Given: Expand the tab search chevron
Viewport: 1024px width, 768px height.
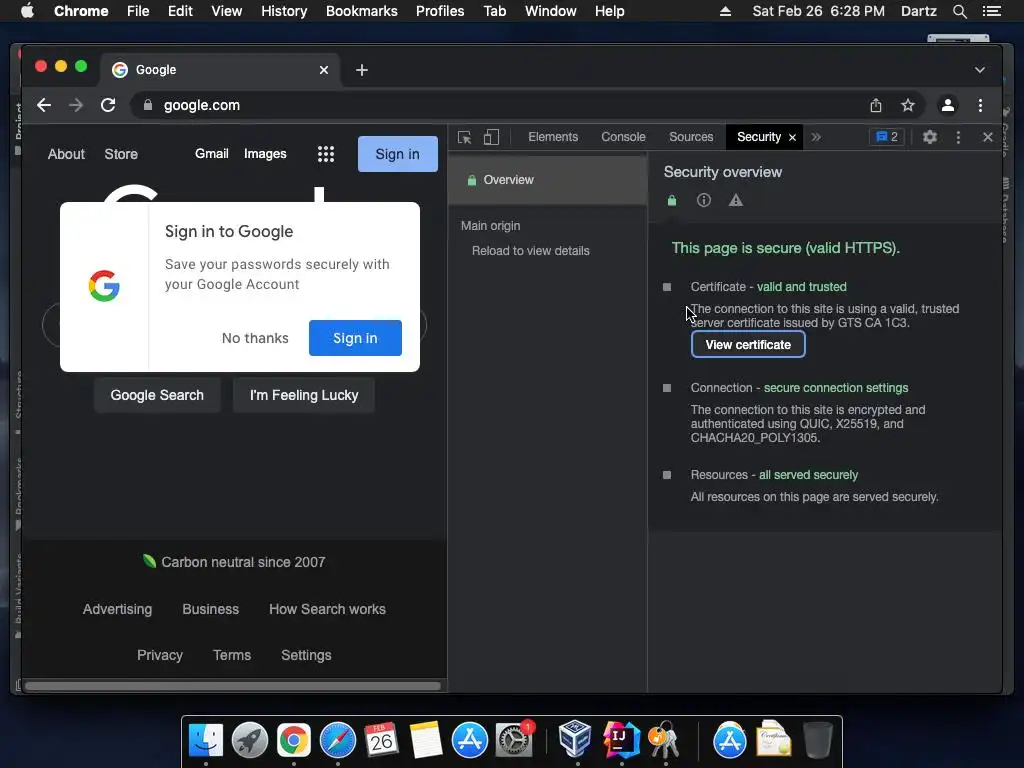Looking at the screenshot, I should pyautogui.click(x=980, y=70).
